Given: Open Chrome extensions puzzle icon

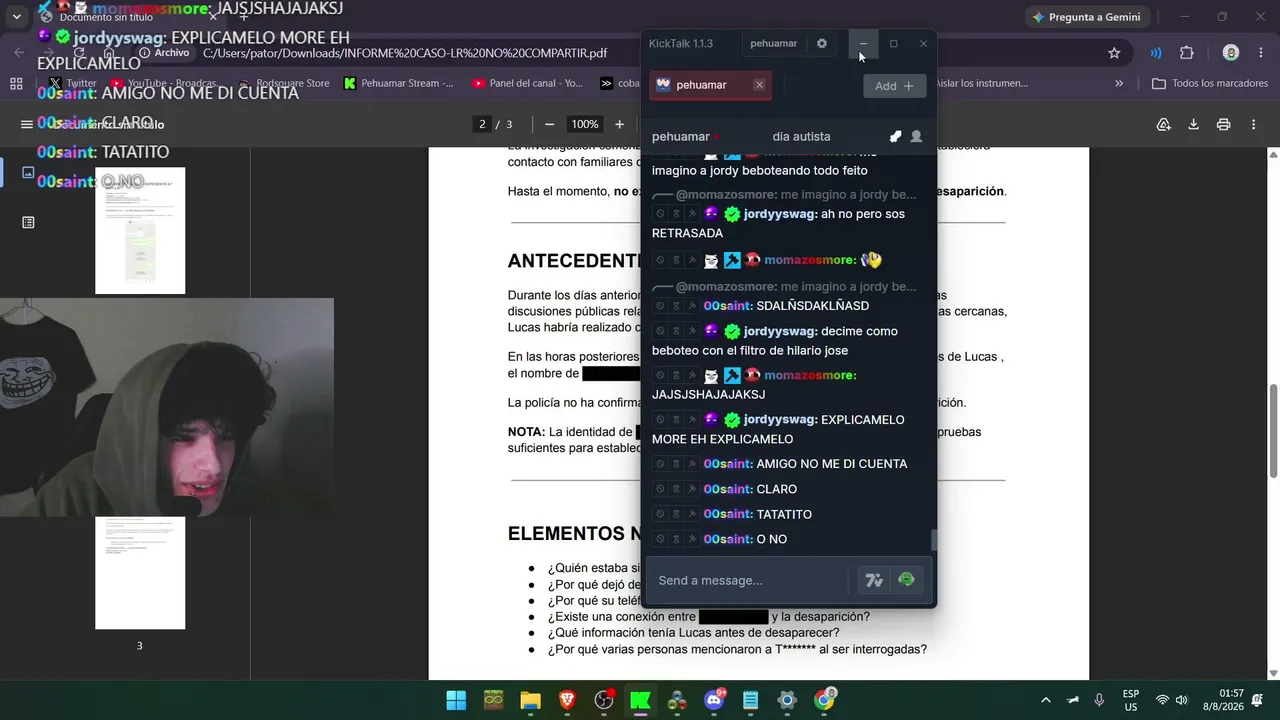Looking at the screenshot, I should [1187, 53].
